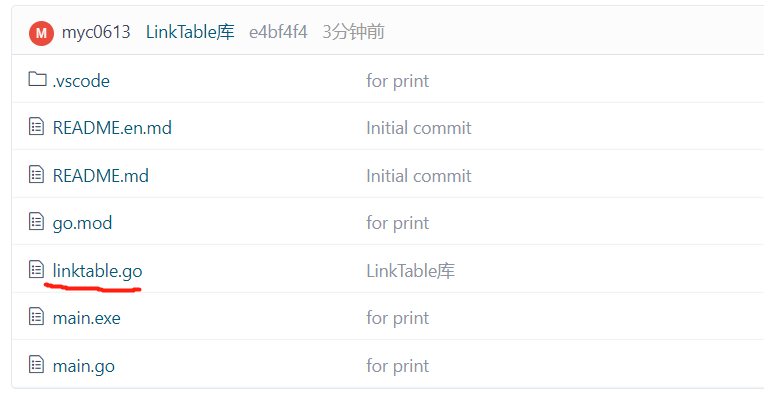This screenshot has width=764, height=410.
Task: Click the .vscode folder icon
Action: 37,80
